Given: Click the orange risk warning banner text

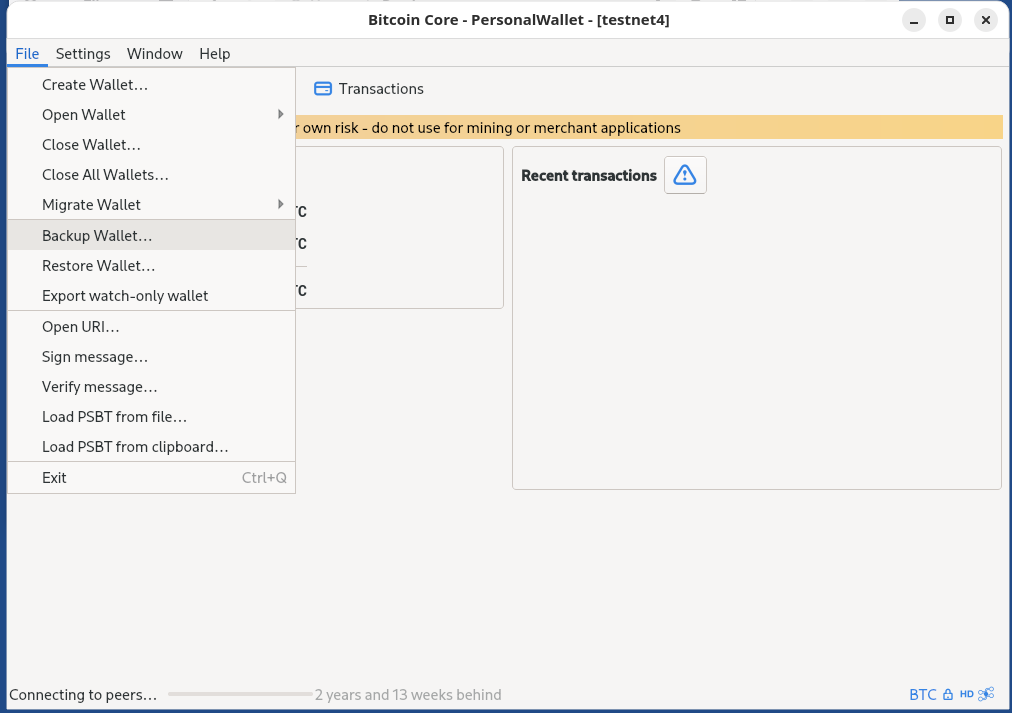Looking at the screenshot, I should (487, 128).
